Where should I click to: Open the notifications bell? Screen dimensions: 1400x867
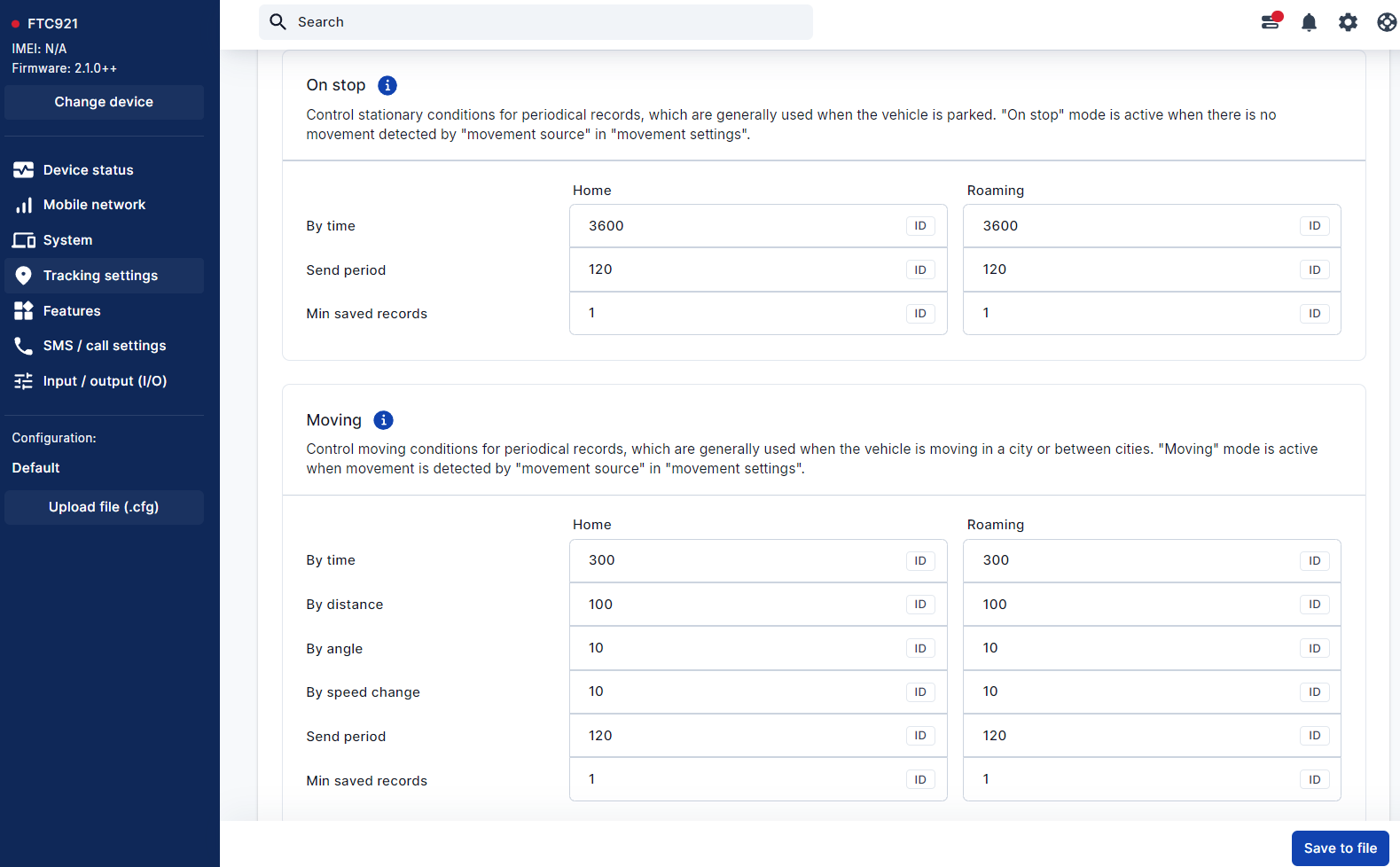[x=1309, y=22]
